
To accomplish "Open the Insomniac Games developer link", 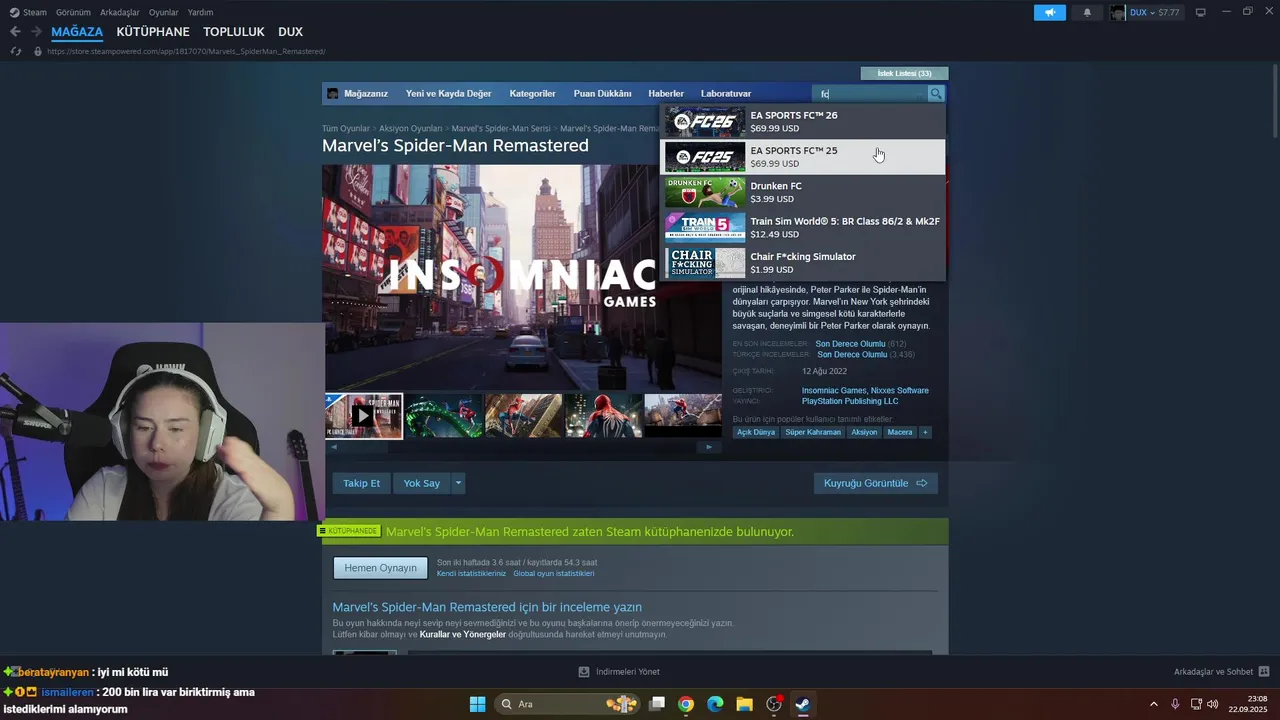I will (834, 390).
